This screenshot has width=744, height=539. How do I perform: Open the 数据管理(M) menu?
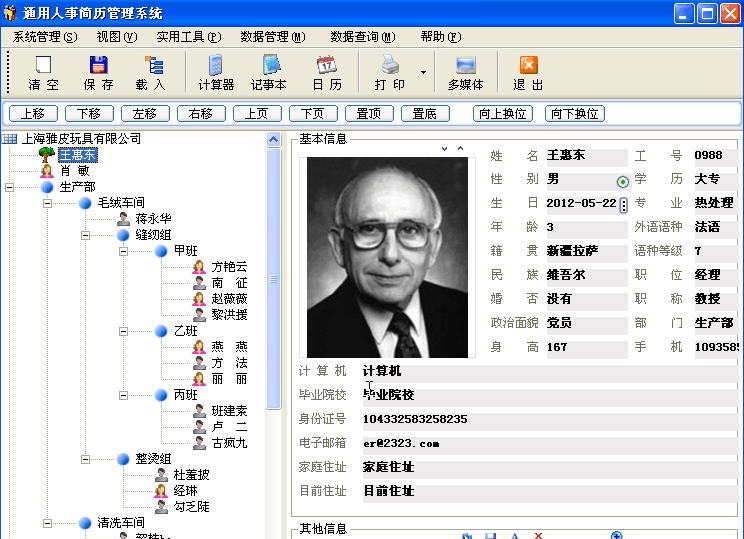(273, 37)
